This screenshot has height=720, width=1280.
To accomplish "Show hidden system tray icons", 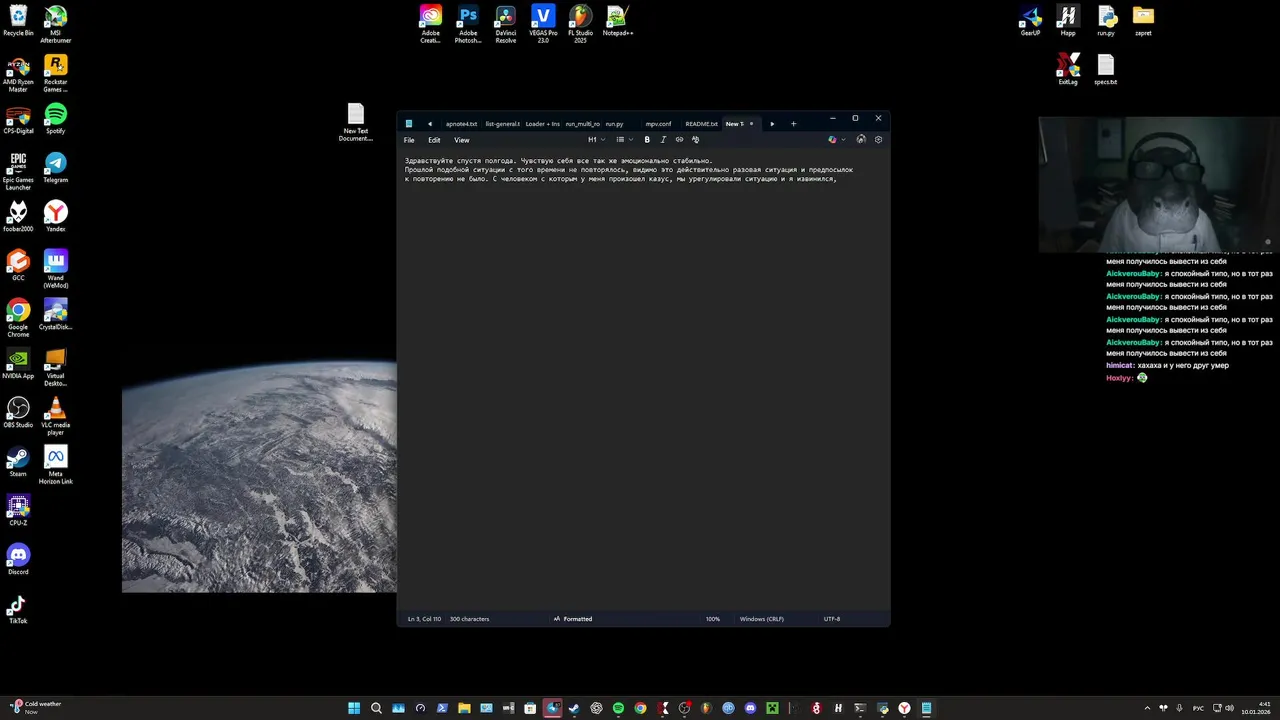I will (x=1147, y=708).
